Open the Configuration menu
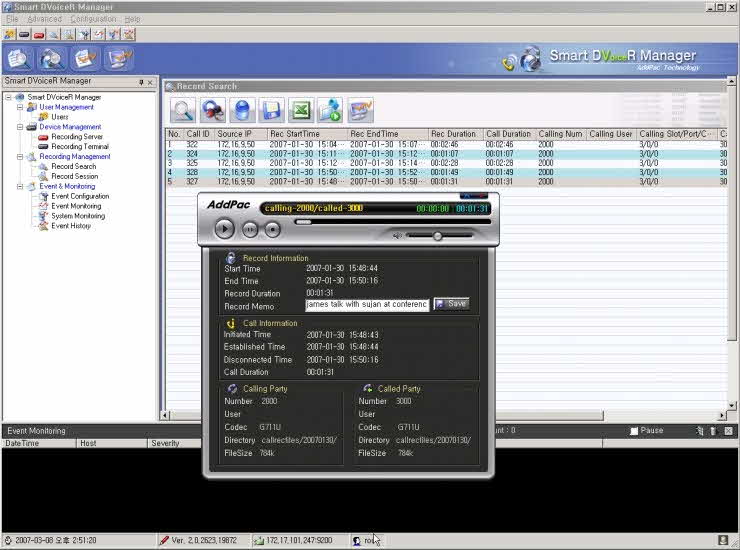The image size is (740, 550). tap(93, 19)
